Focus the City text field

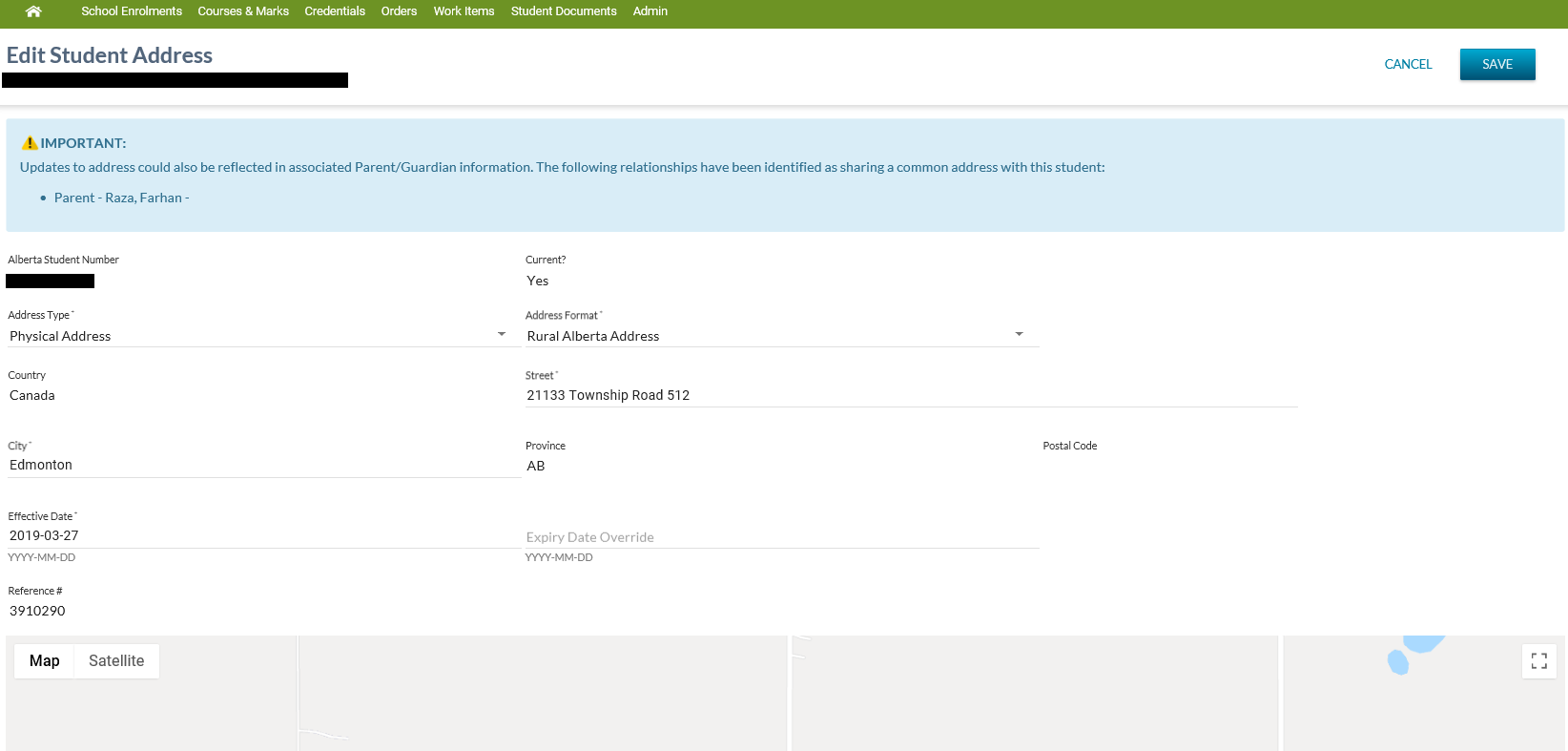point(262,465)
